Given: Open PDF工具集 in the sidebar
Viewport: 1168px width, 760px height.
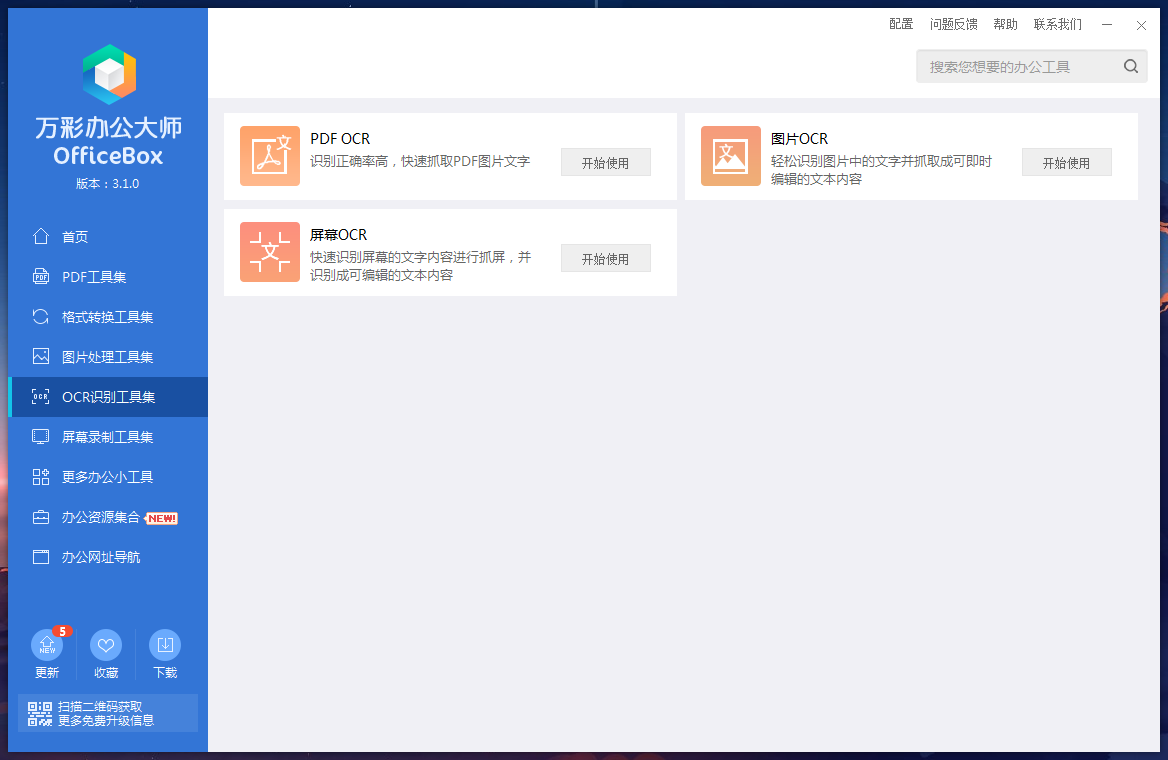Looking at the screenshot, I should coord(108,276).
